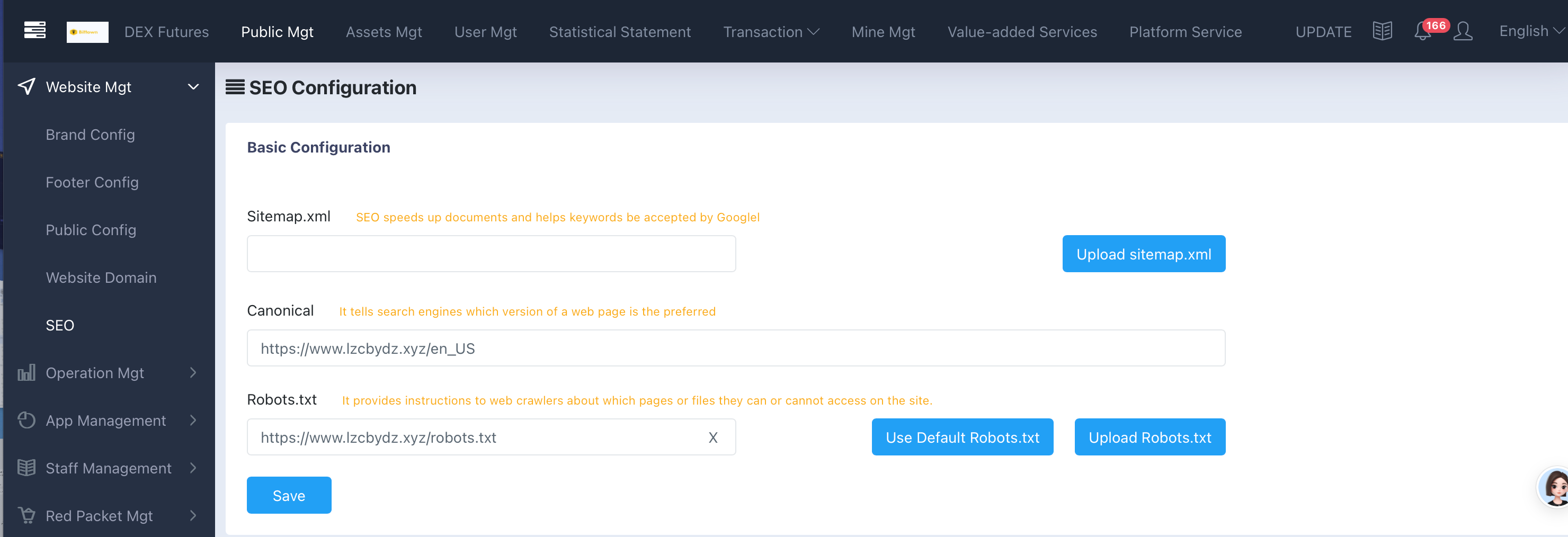This screenshot has width=1568, height=537.
Task: Open Public Config in sidebar
Action: tap(91, 229)
